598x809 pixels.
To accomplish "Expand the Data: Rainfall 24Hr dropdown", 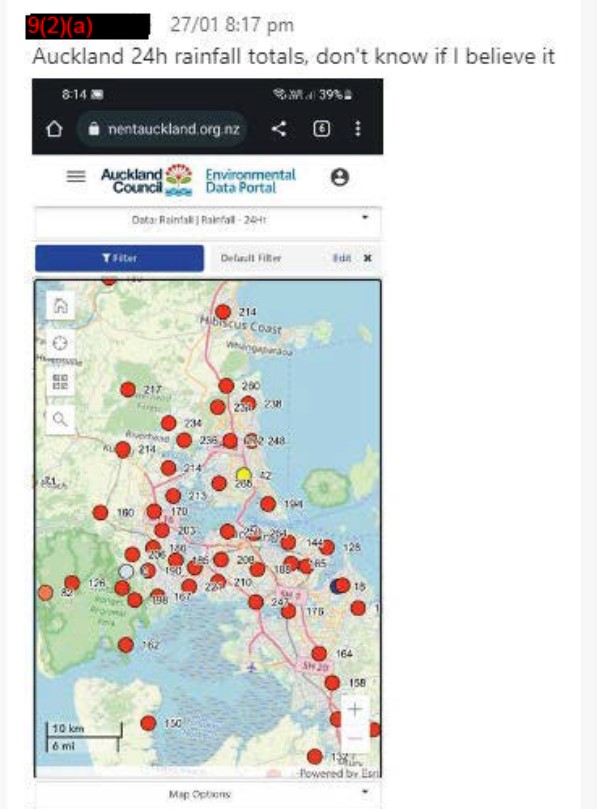I will point(208,220).
